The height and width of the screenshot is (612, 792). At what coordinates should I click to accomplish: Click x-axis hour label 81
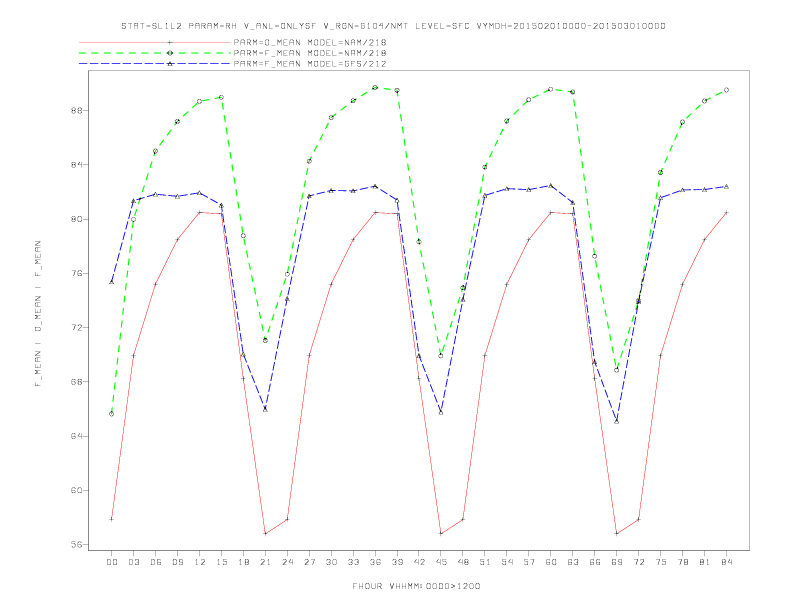705,562
